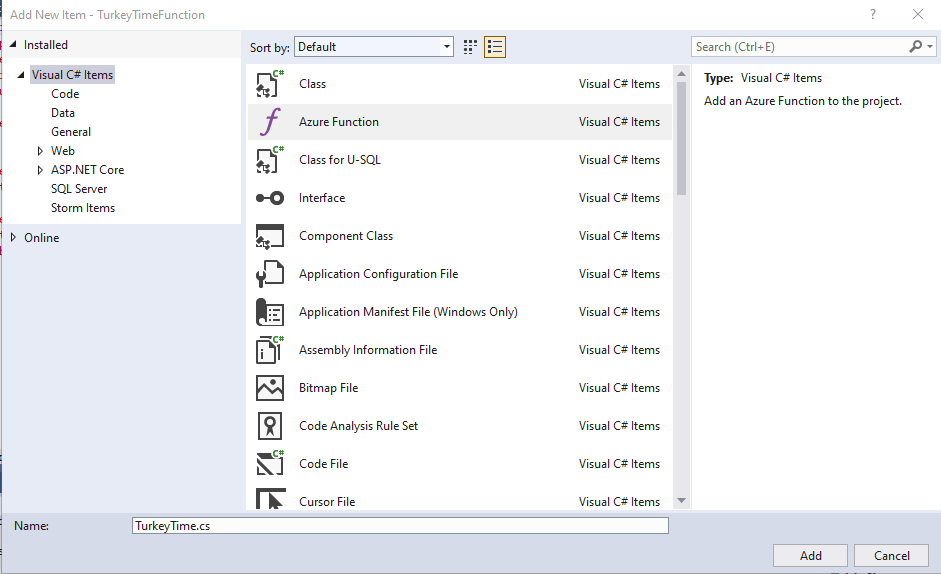Select the 'Bitmap File' template name
This screenshot has height=574, width=941.
click(328, 388)
